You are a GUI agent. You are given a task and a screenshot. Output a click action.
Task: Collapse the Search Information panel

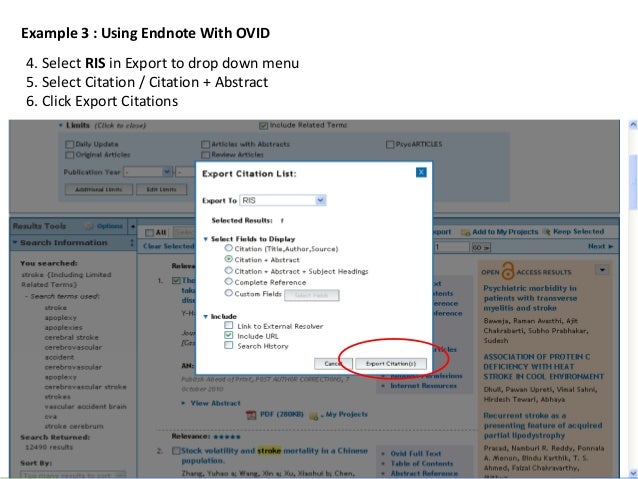click(15, 243)
